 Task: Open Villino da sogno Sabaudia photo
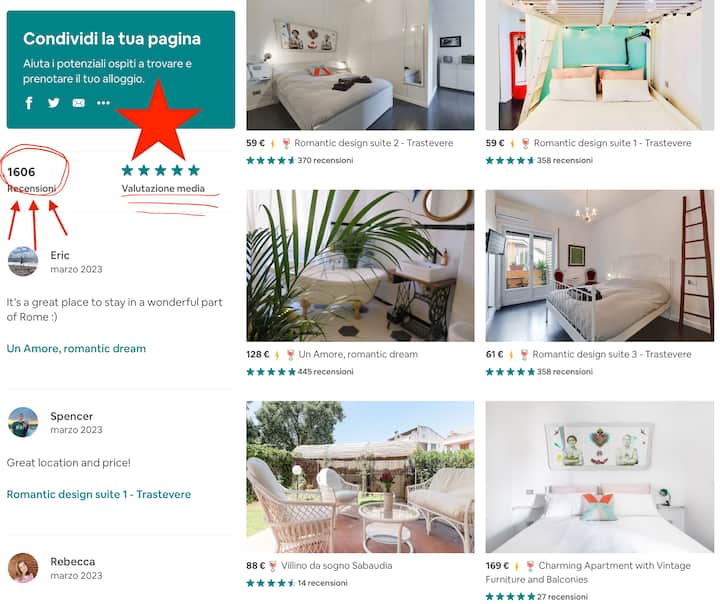point(360,477)
